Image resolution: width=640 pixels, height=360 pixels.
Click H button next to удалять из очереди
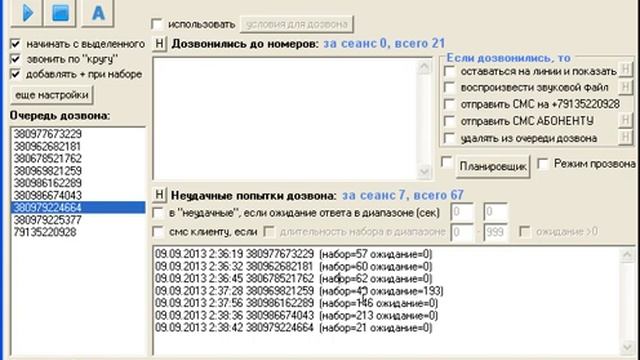click(625, 137)
